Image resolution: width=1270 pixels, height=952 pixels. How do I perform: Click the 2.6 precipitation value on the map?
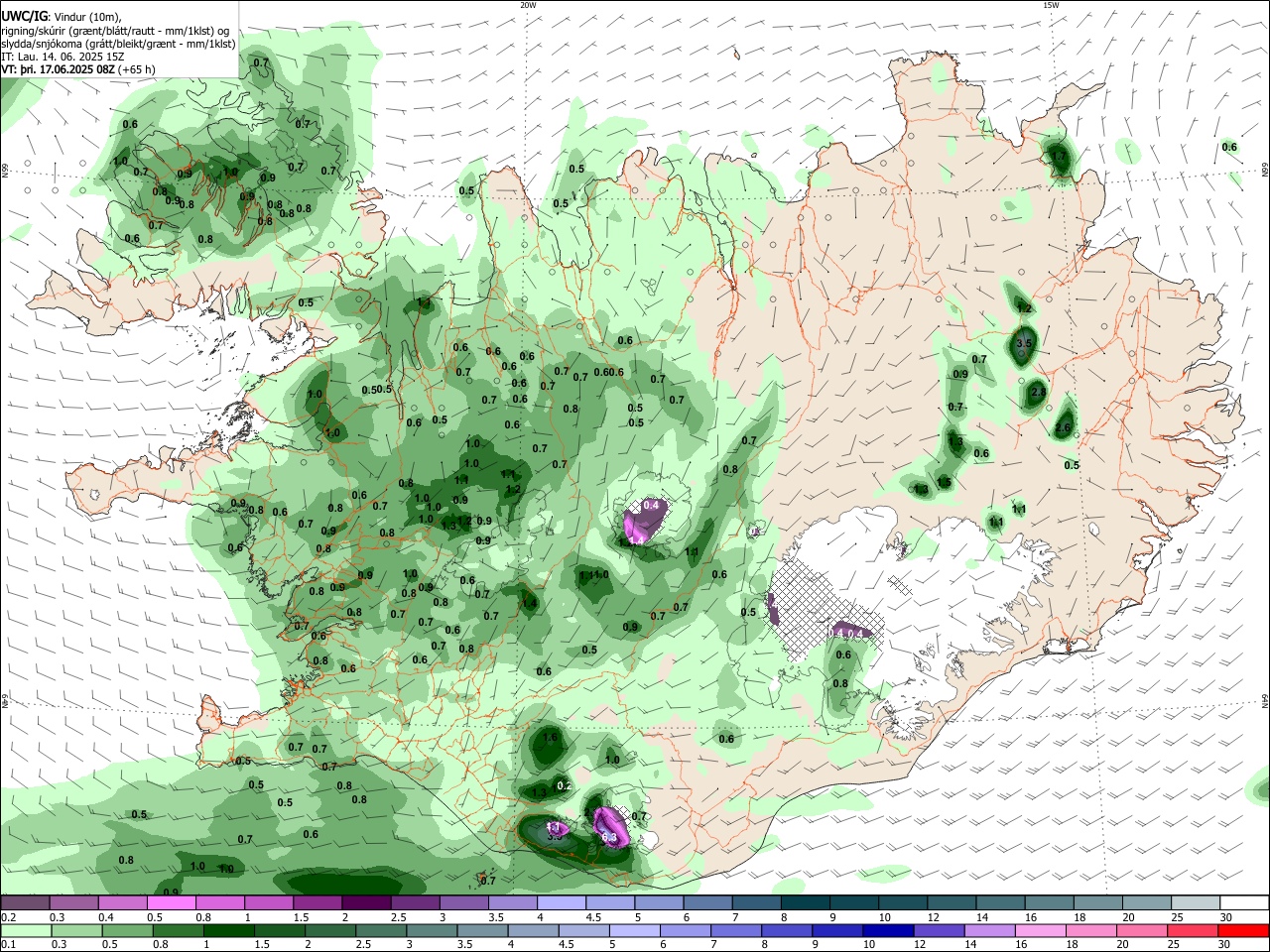pos(1063,428)
